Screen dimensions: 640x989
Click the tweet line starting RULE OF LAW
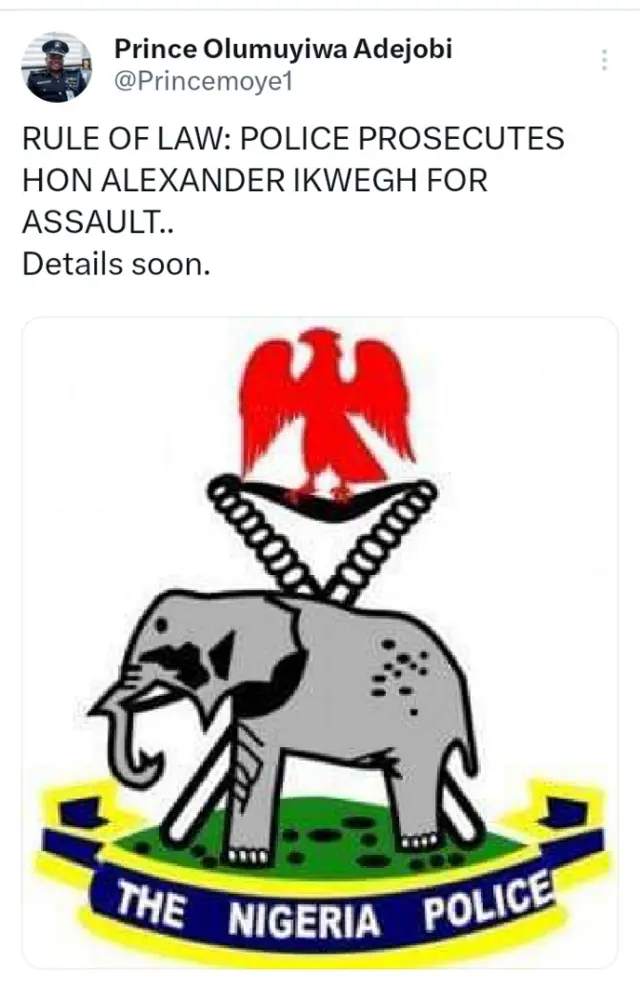[x=293, y=139]
